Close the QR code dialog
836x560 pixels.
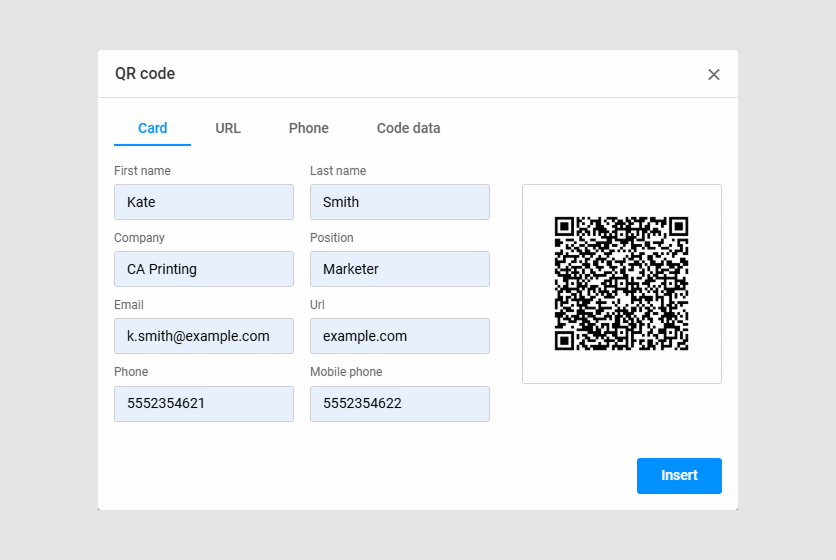(x=713, y=75)
